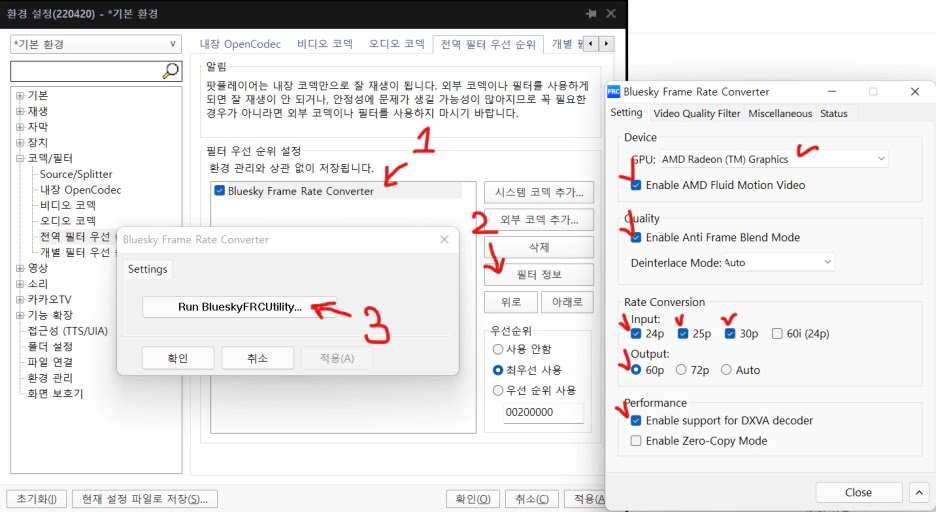The height and width of the screenshot is (512, 936).
Task: Switch to 오디오 코덱 tab
Action: [396, 44]
